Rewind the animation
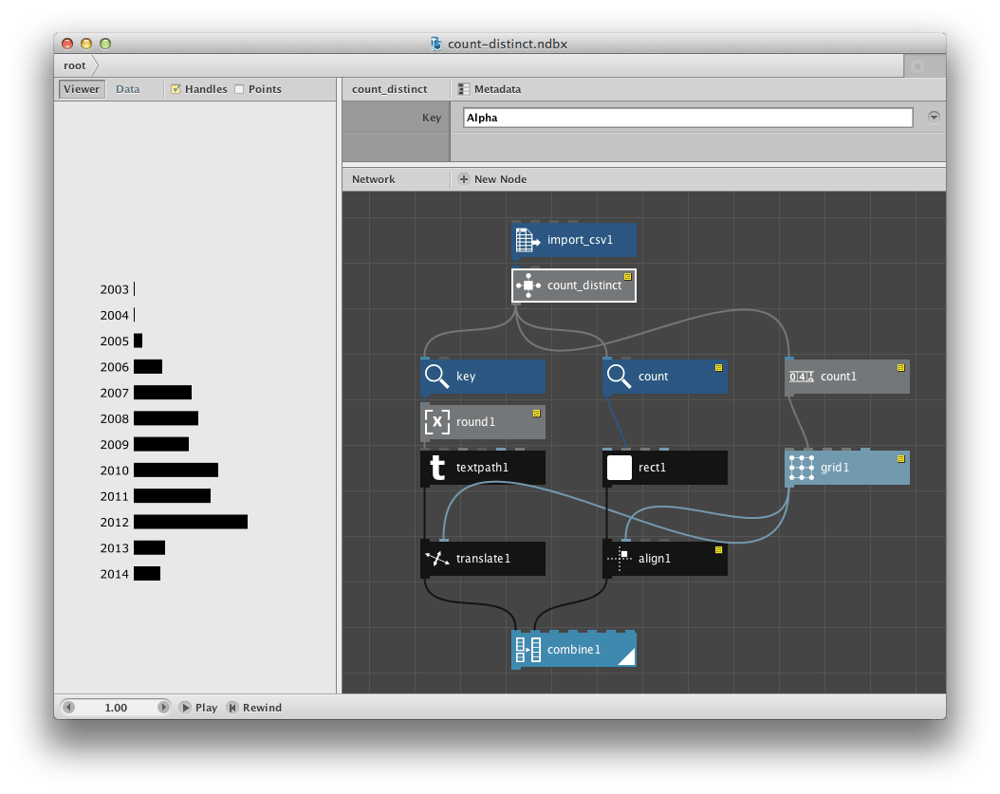 click(x=254, y=707)
